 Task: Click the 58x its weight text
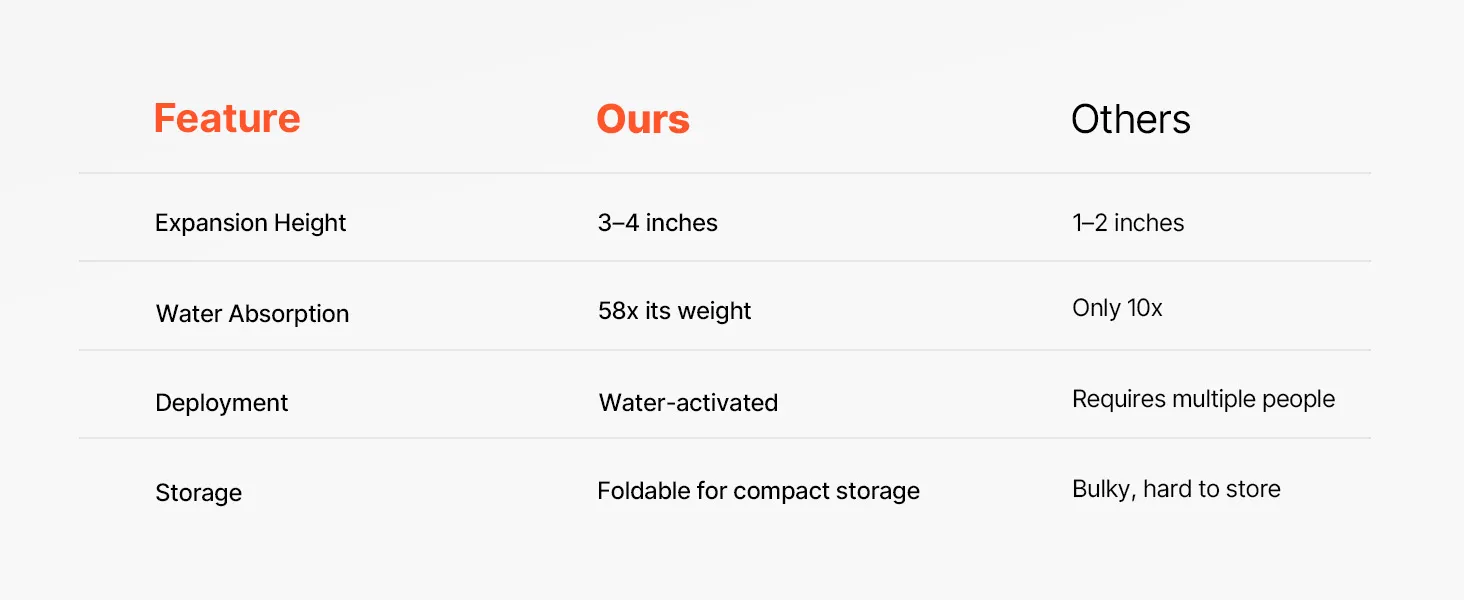[x=674, y=311]
